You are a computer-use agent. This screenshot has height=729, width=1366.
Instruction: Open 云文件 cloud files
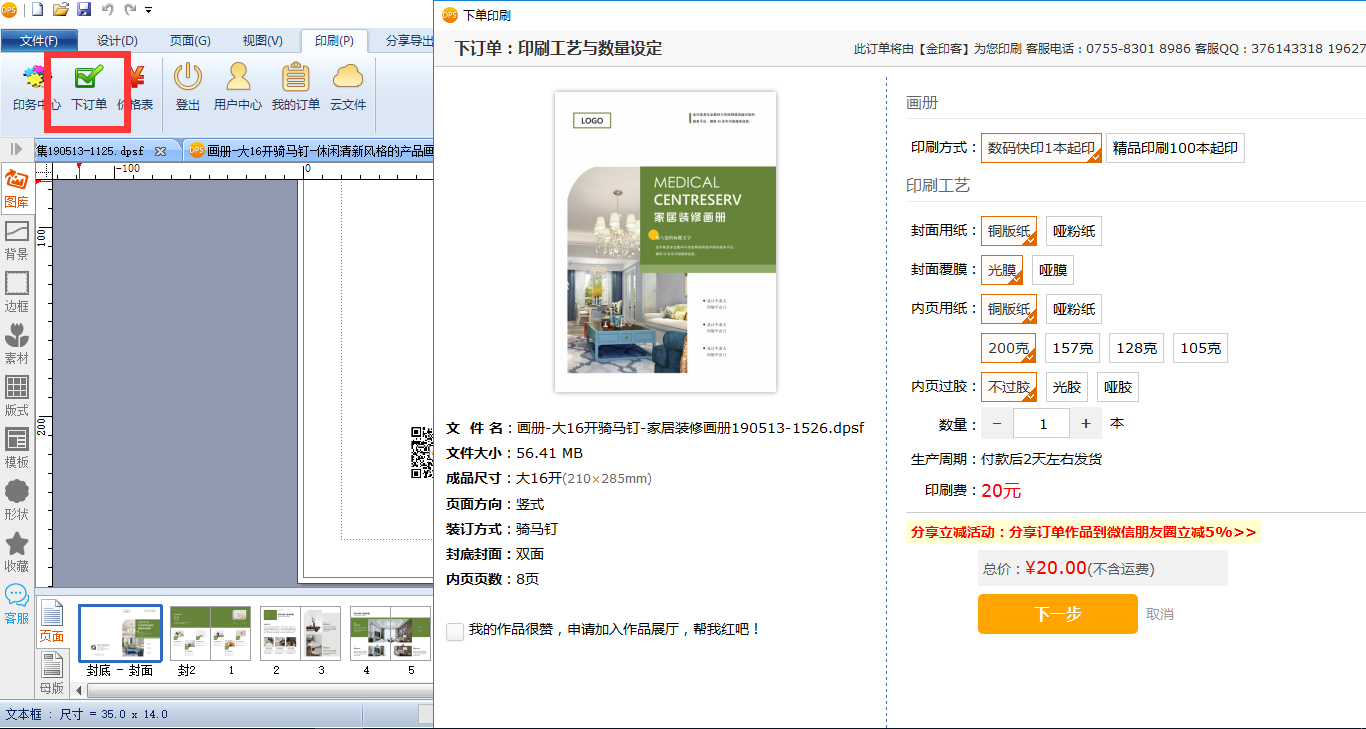(x=348, y=86)
